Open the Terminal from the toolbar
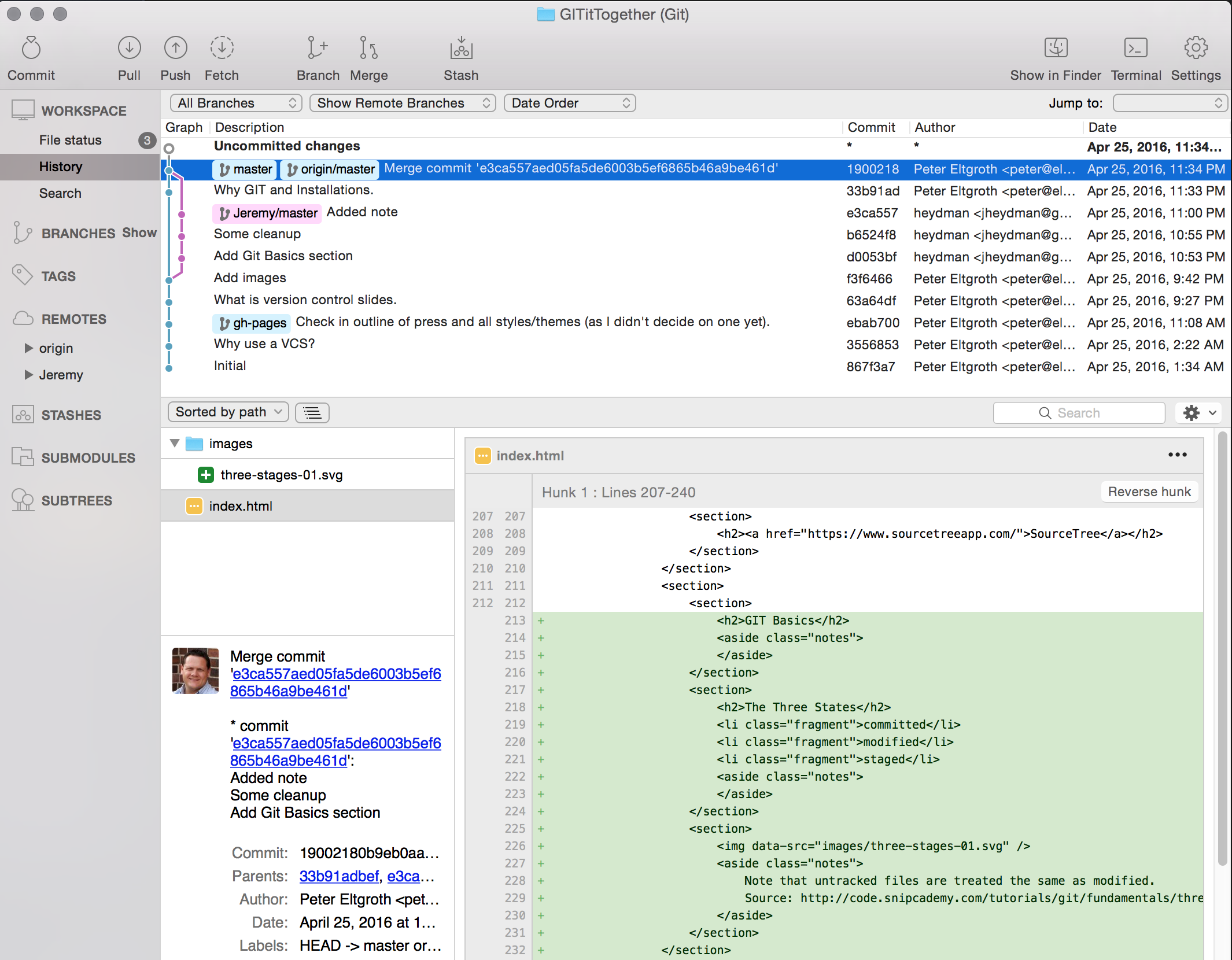The width and height of the screenshot is (1232, 960). (x=1135, y=49)
